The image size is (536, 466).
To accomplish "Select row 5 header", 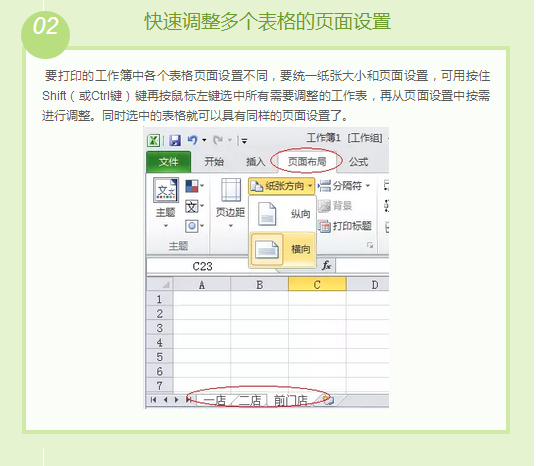I will [x=160, y=357].
